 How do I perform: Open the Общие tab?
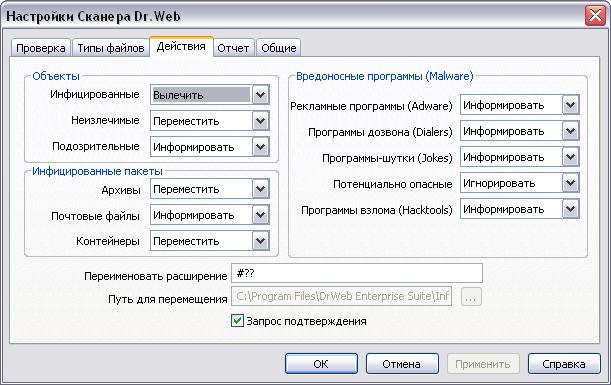279,48
